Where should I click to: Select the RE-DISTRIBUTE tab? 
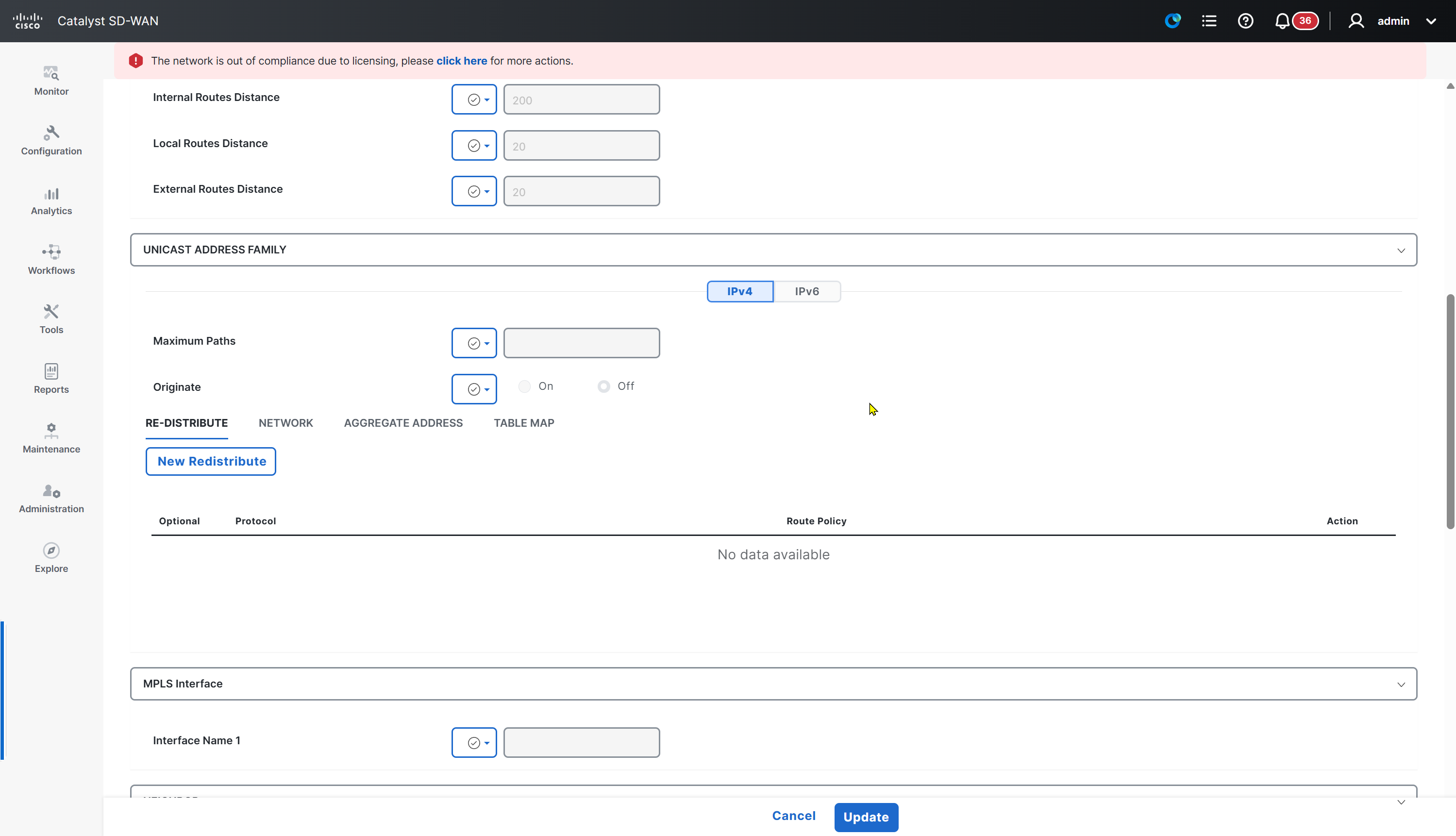186,423
